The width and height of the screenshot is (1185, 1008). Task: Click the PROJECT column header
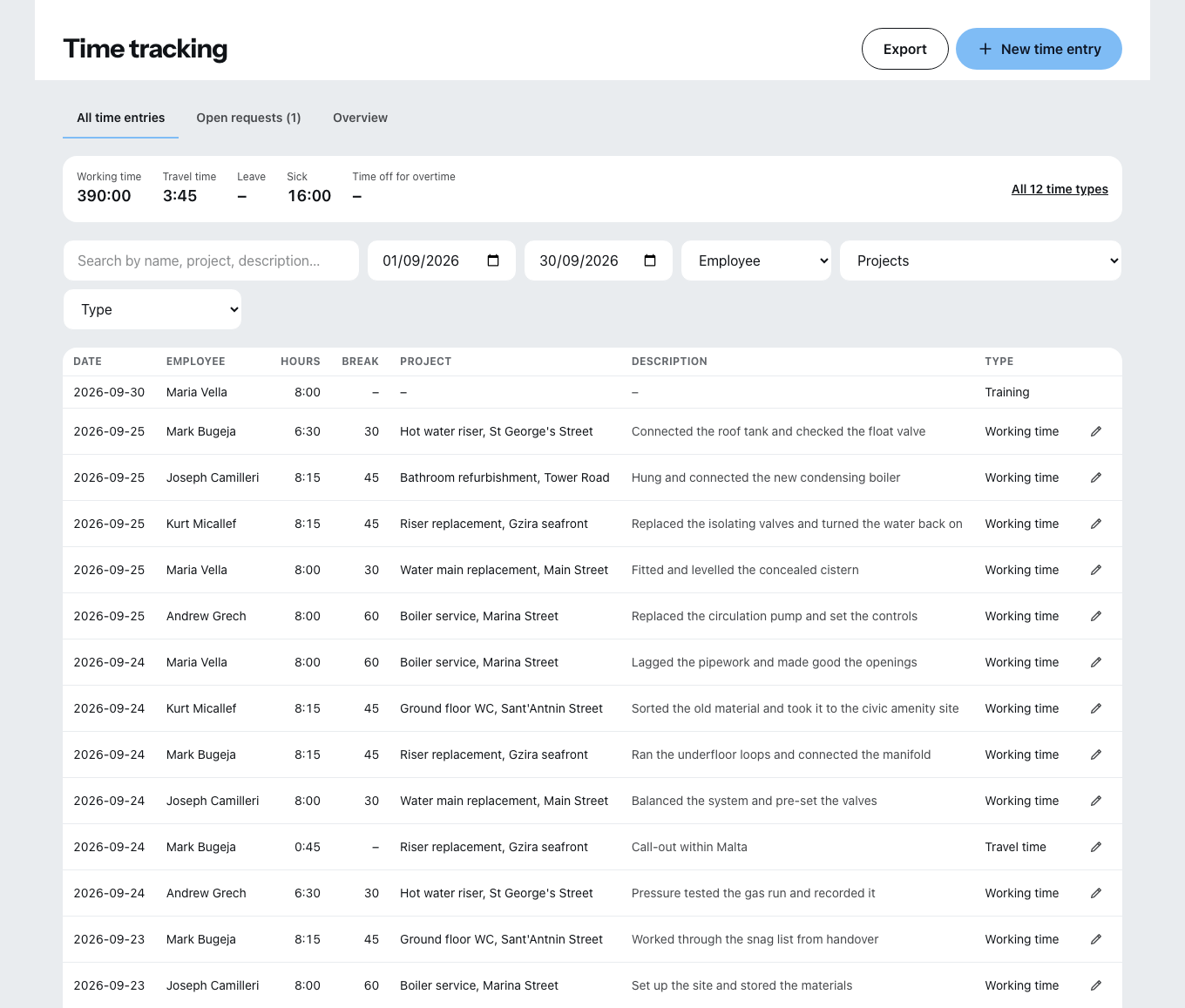pos(425,362)
